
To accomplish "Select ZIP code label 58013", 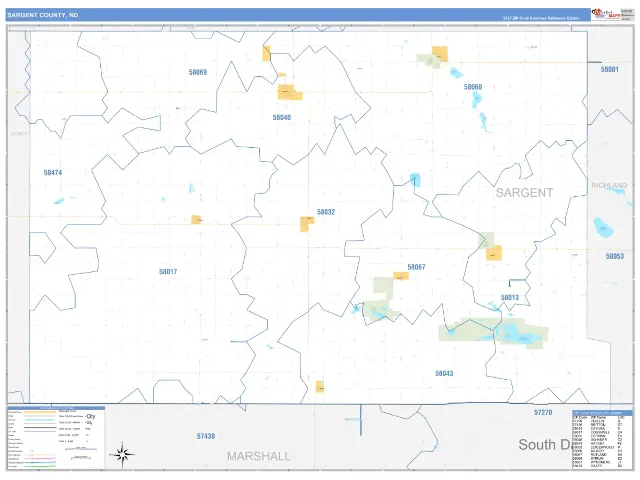I will pos(510,298).
